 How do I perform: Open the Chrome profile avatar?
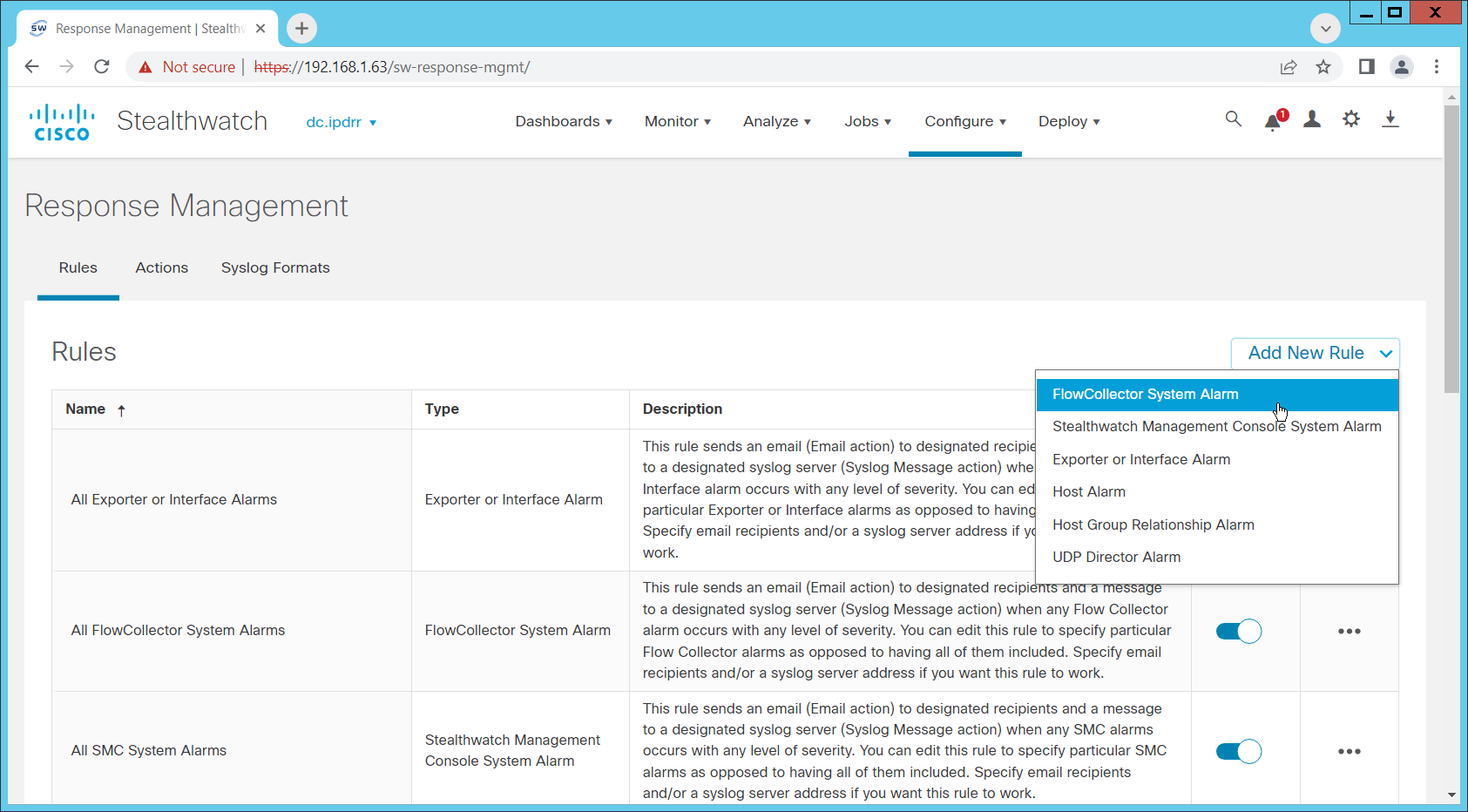point(1402,67)
